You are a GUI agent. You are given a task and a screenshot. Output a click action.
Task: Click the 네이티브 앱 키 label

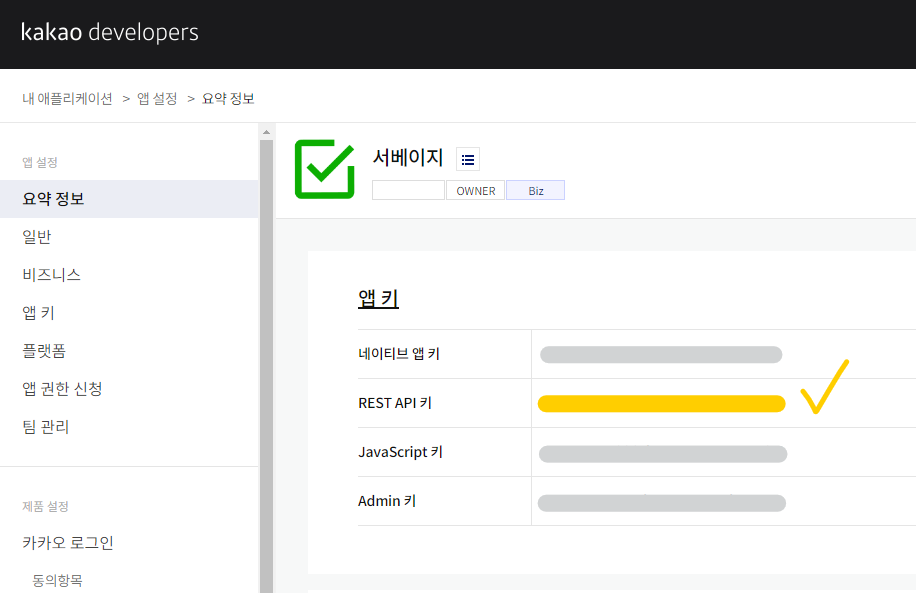[399, 353]
